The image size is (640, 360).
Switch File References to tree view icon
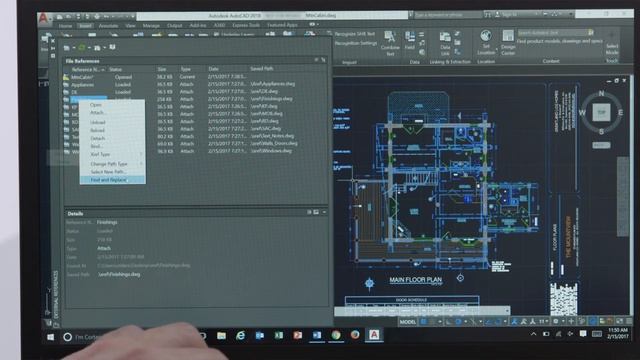(323, 60)
